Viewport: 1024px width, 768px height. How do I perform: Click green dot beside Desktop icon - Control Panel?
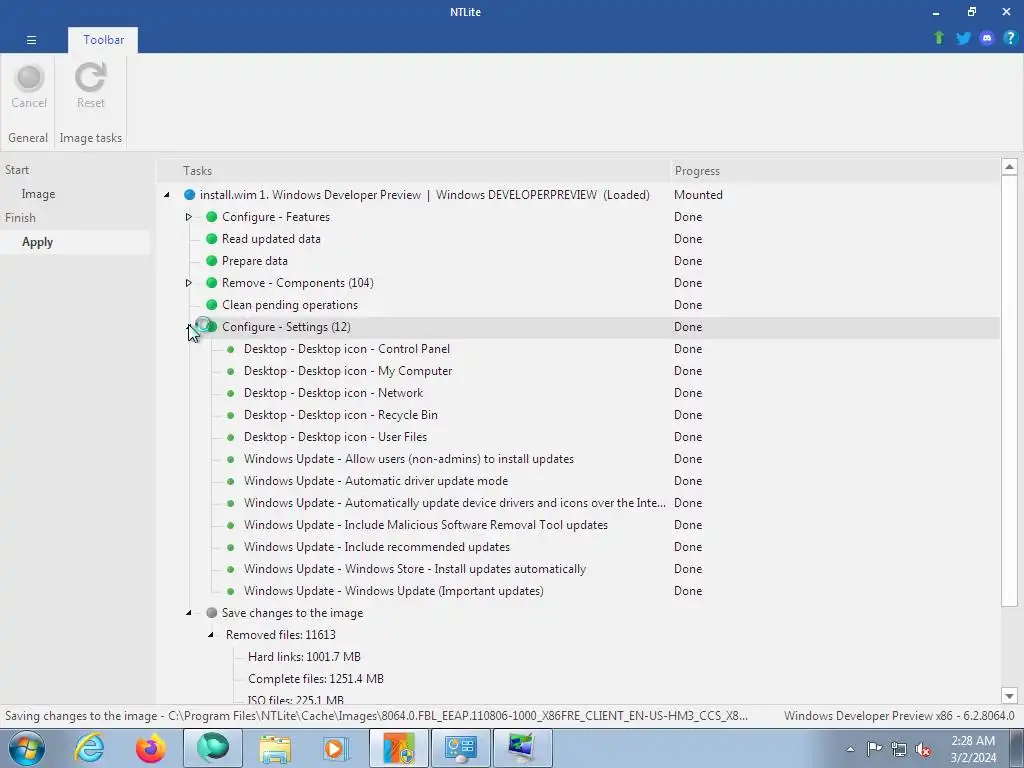(x=231, y=349)
